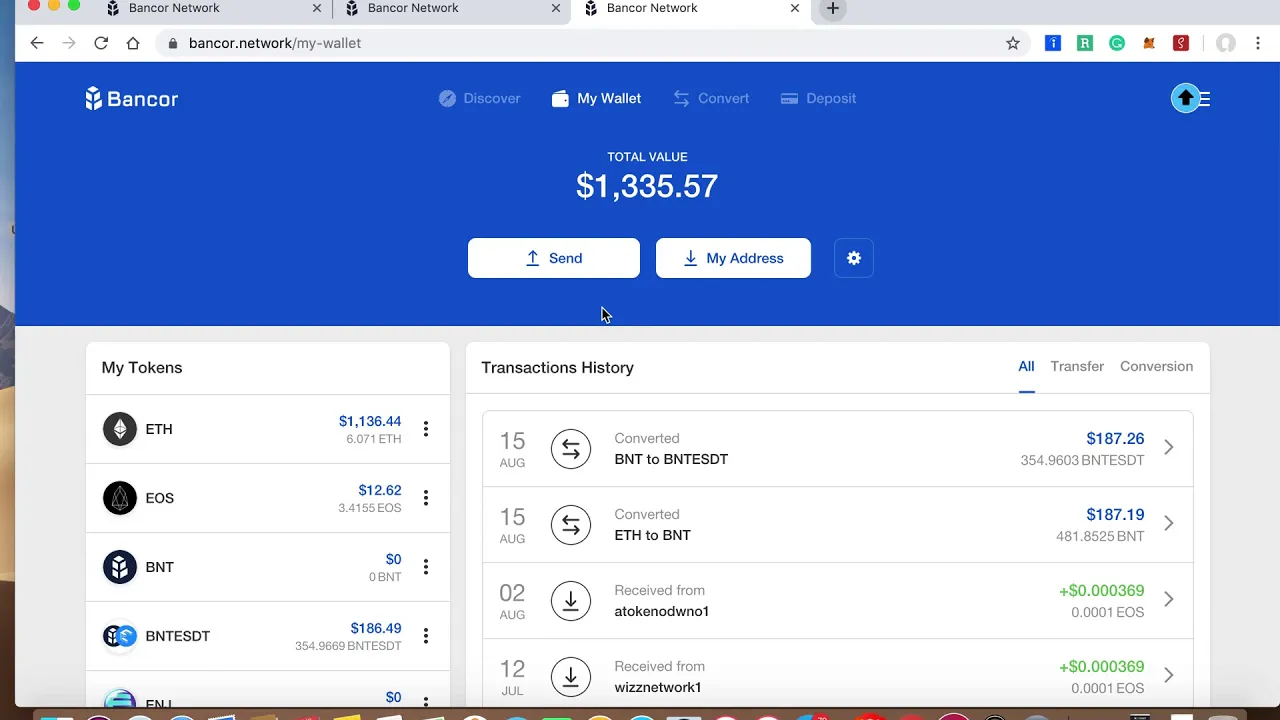
Task: Click the 481.8525 BNT amount
Action: 1100,536
